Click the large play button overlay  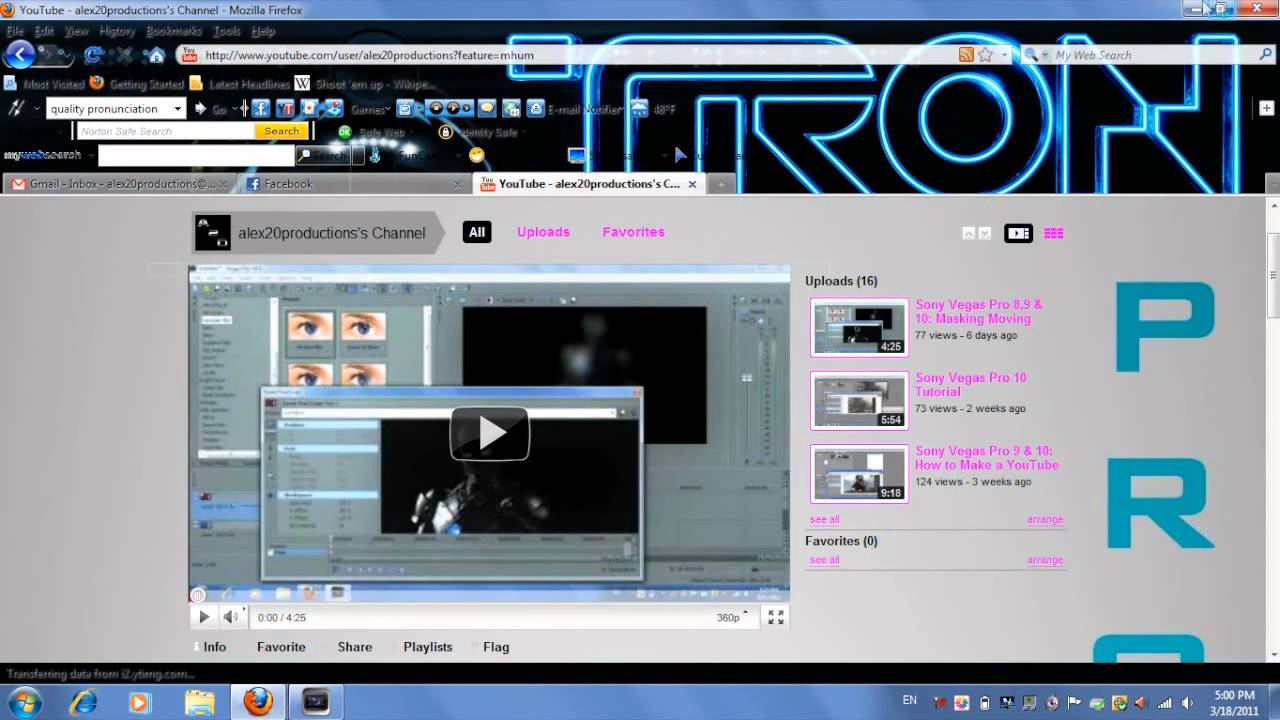coord(489,433)
